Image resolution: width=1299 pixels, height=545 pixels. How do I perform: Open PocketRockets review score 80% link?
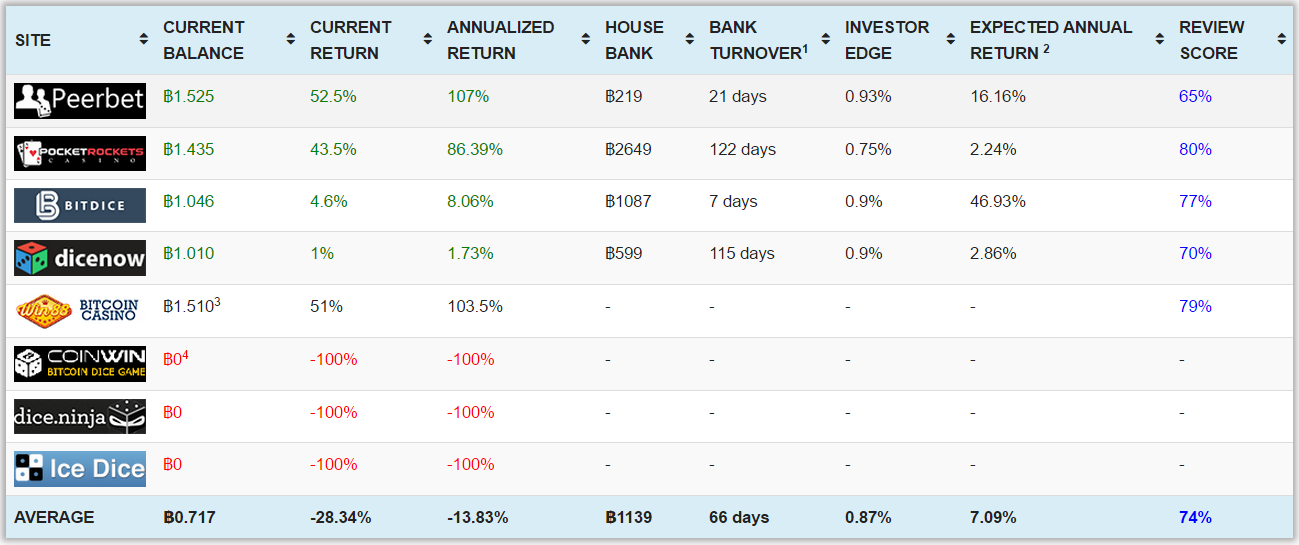[1195, 150]
